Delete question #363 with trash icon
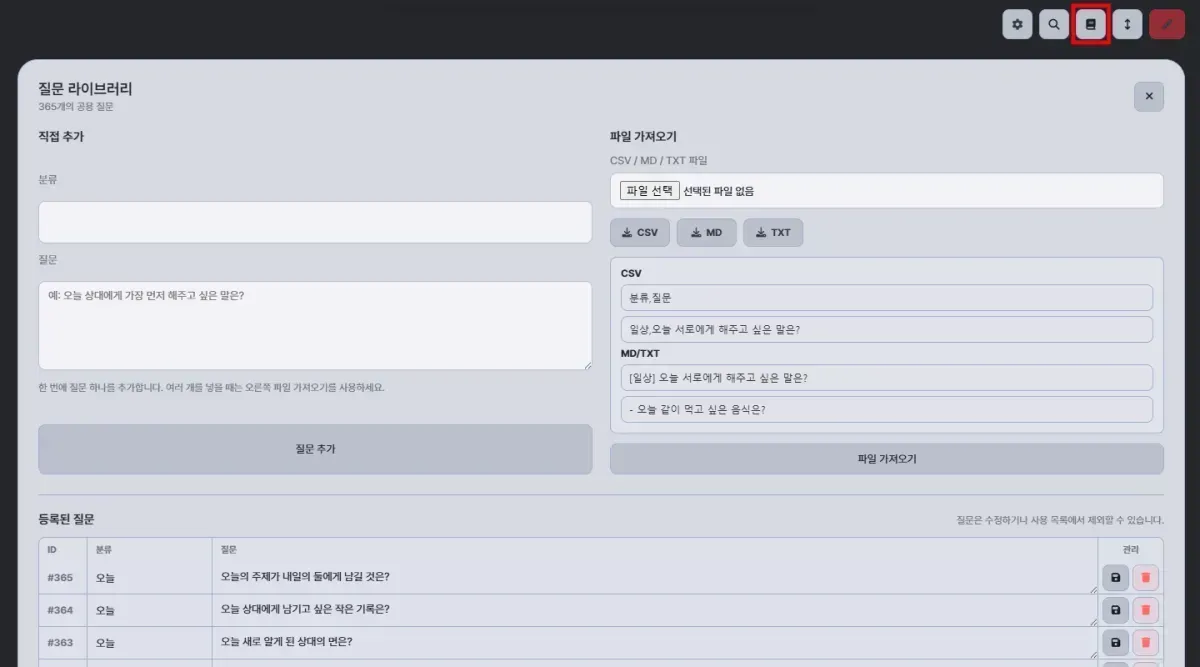The image size is (1200, 667). (1146, 642)
